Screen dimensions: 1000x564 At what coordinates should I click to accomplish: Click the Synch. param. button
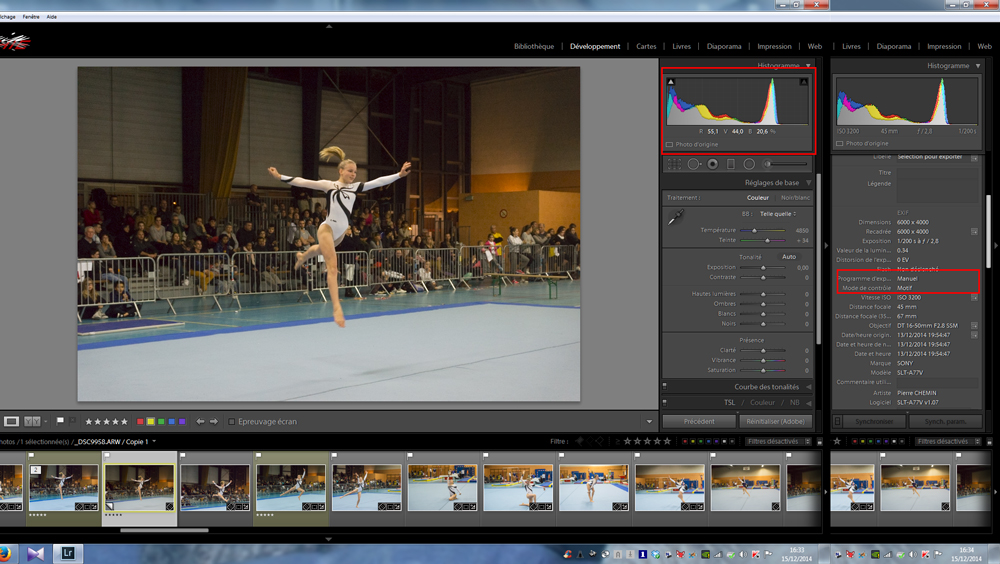946,421
